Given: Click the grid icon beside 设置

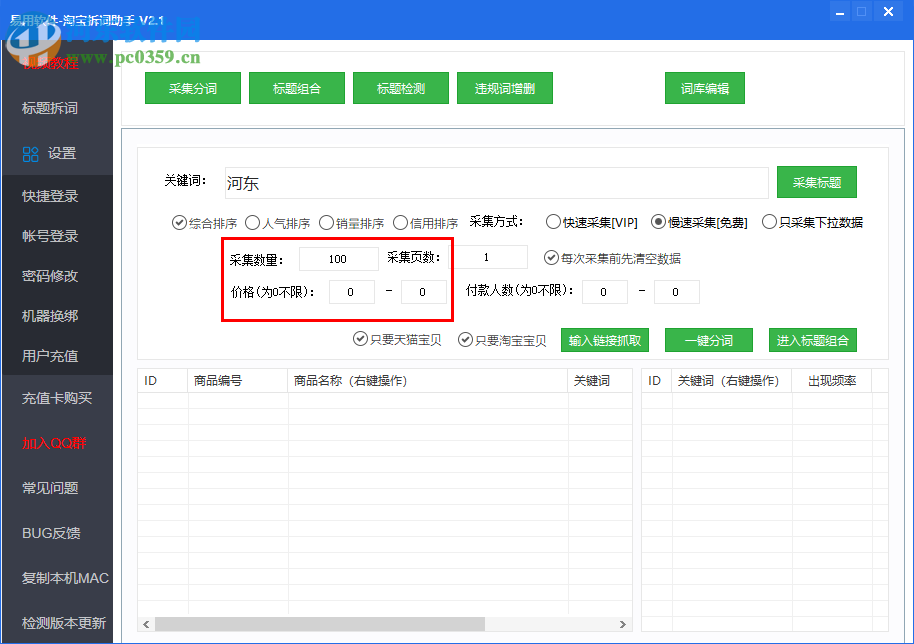Looking at the screenshot, I should pyautogui.click(x=29, y=153).
